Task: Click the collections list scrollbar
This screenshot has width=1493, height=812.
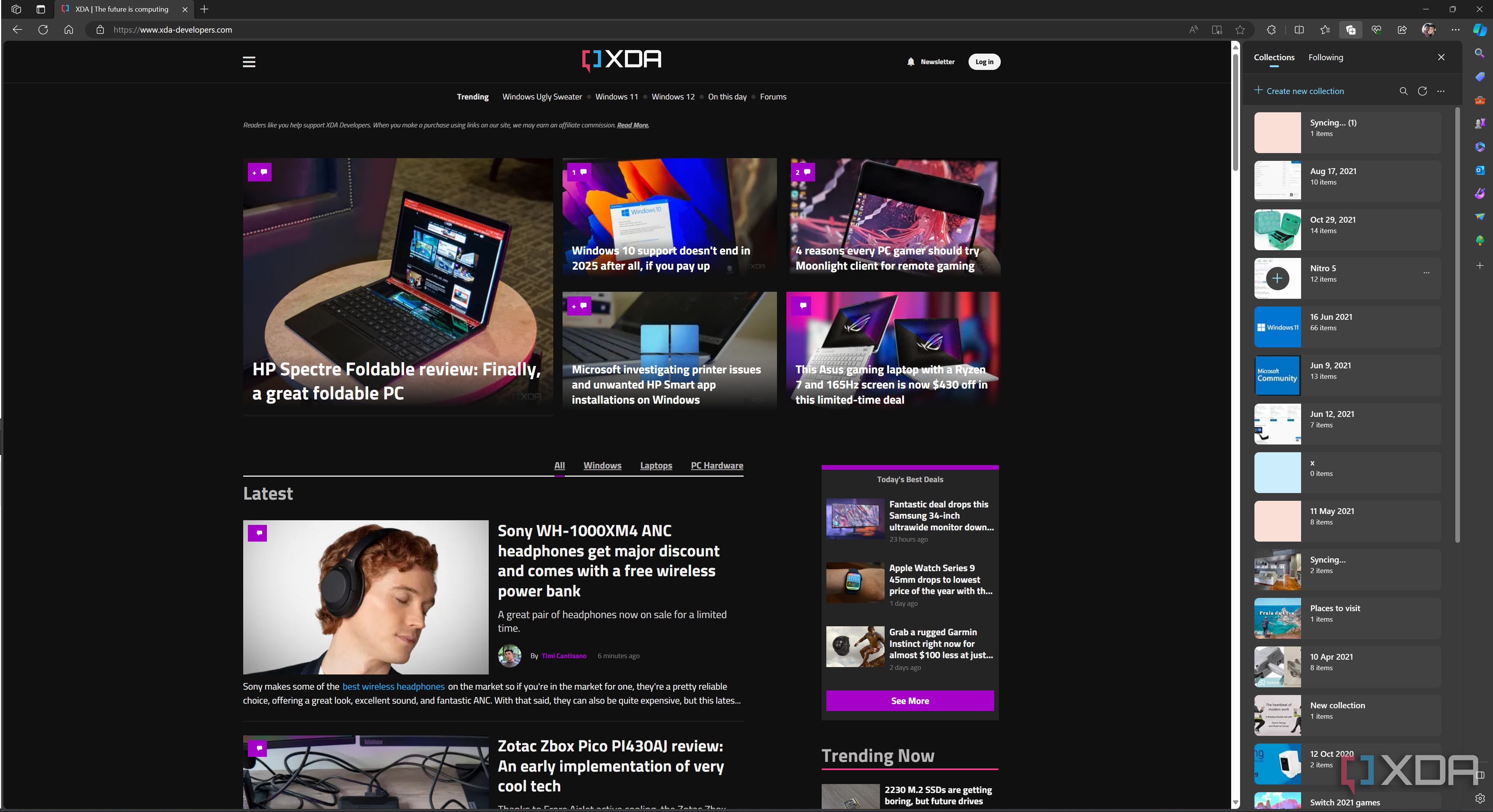Action: 1457,324
